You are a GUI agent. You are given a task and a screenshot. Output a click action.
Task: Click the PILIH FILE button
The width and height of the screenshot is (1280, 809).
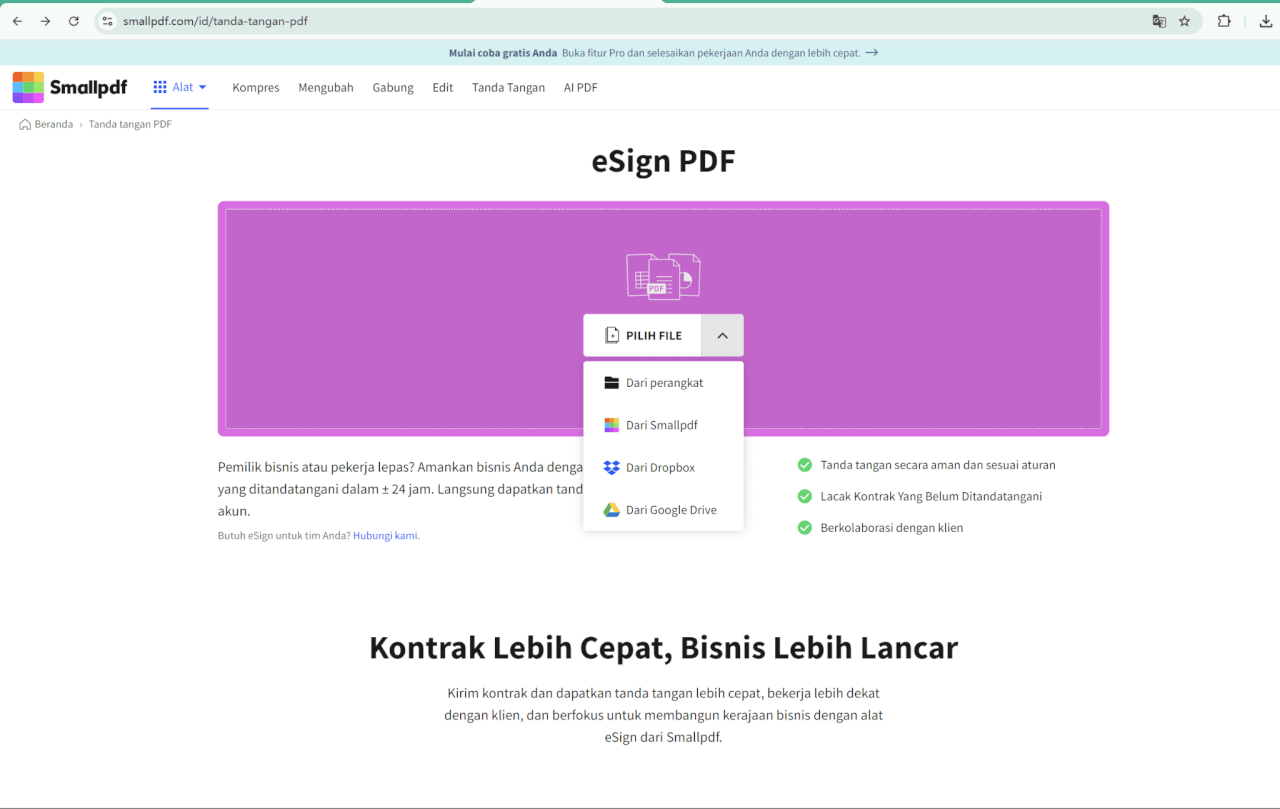tap(643, 335)
